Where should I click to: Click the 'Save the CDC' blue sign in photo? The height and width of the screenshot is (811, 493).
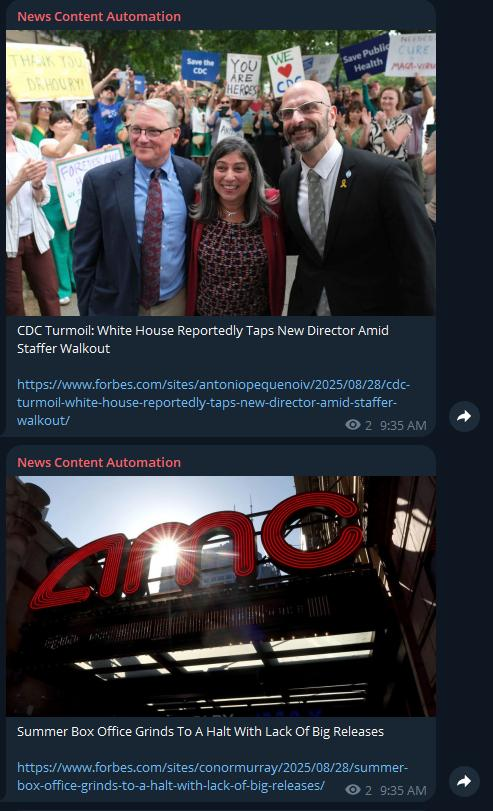click(x=200, y=66)
